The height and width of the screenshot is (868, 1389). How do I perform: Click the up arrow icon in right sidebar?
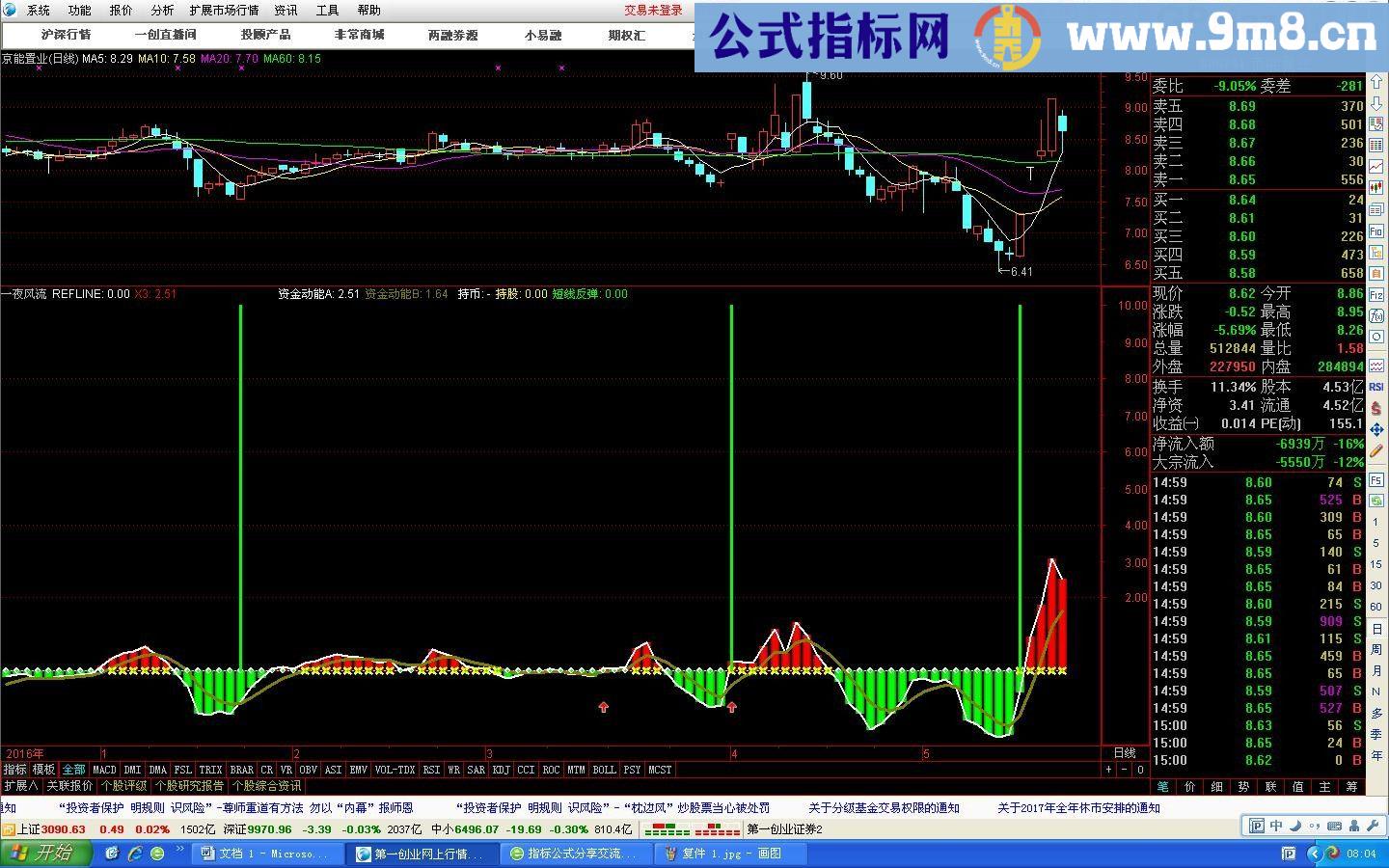coord(1375,81)
